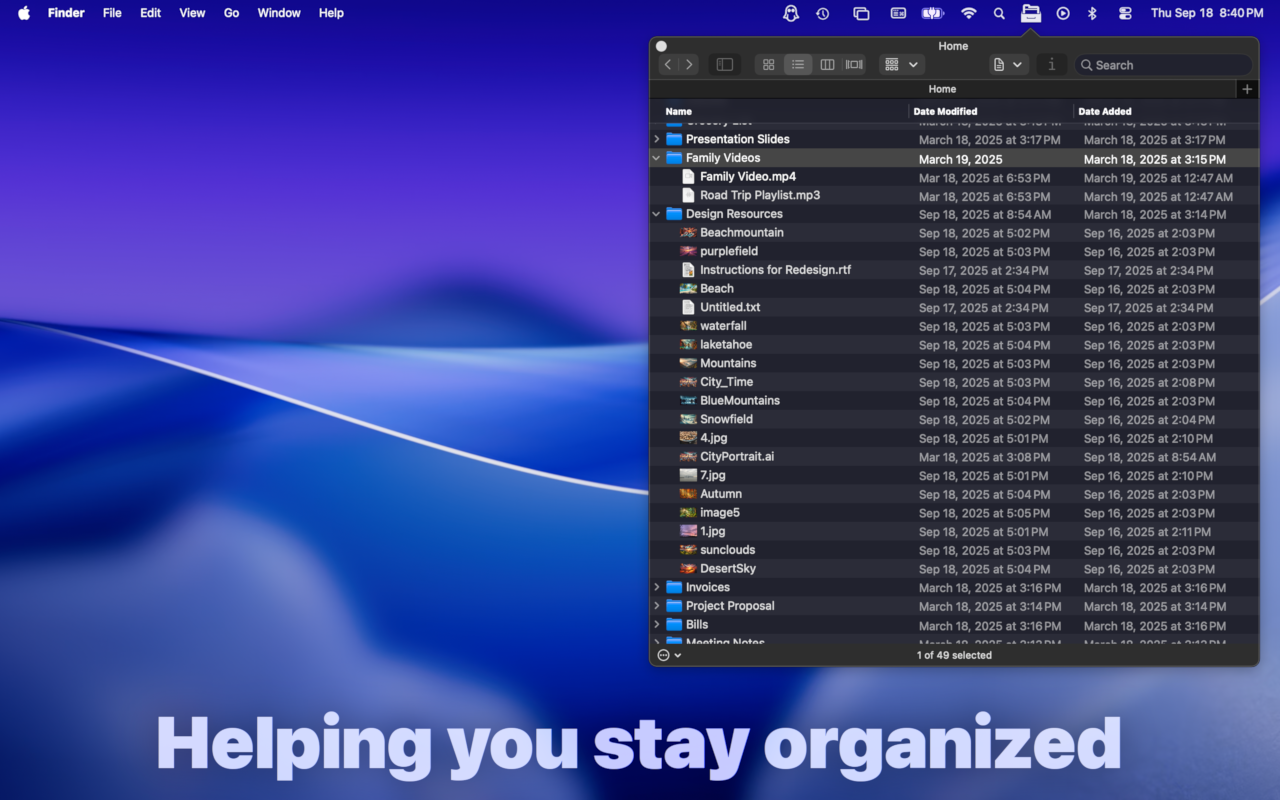Collapse the Family Videos folder
Screen dimensions: 1280x800
tap(656, 158)
